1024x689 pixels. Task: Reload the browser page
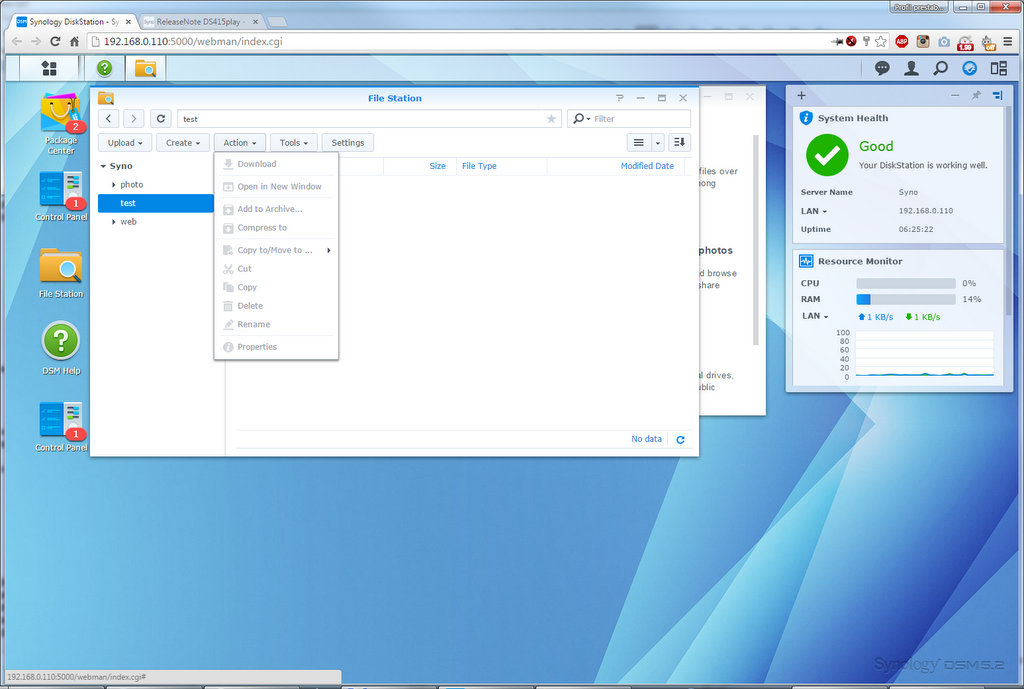point(56,41)
